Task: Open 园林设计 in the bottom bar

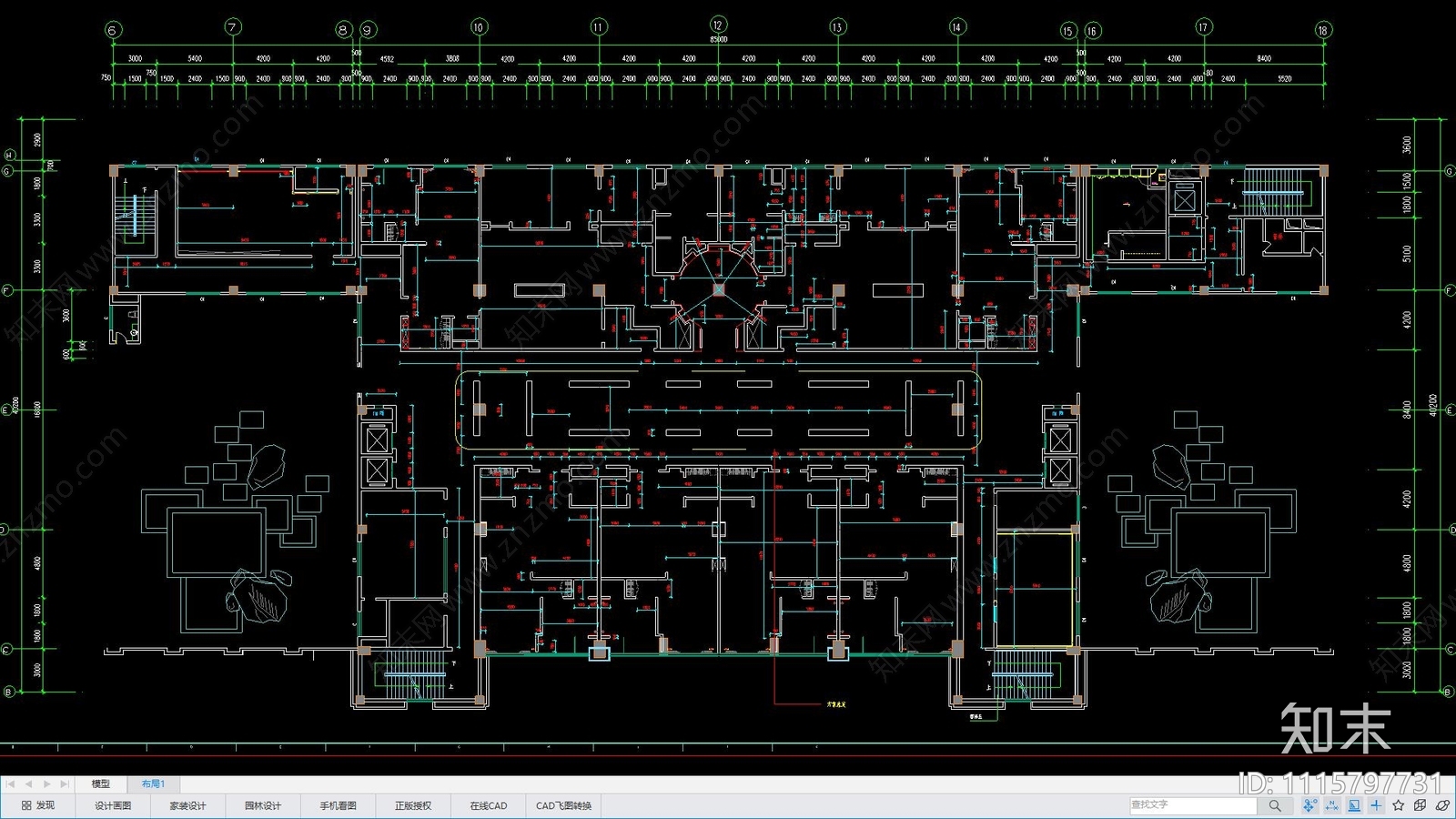Action: (x=263, y=805)
